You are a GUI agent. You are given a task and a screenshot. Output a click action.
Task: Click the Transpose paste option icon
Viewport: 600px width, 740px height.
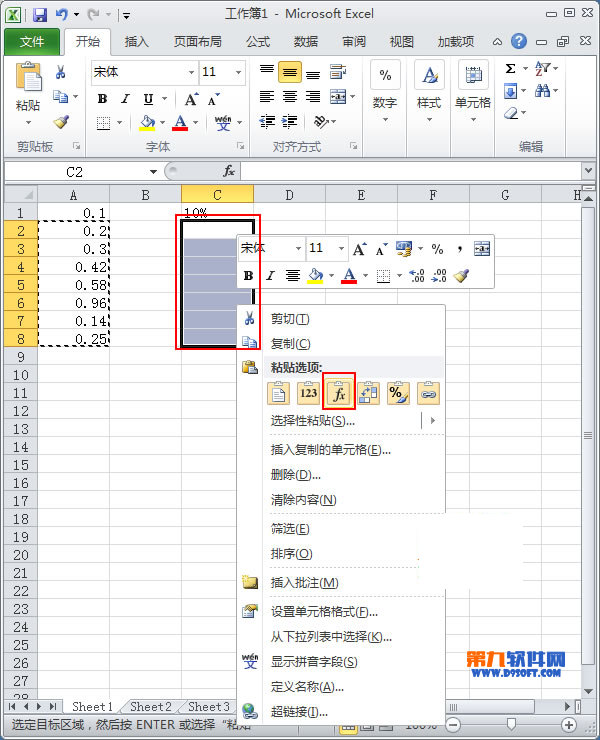(369, 392)
